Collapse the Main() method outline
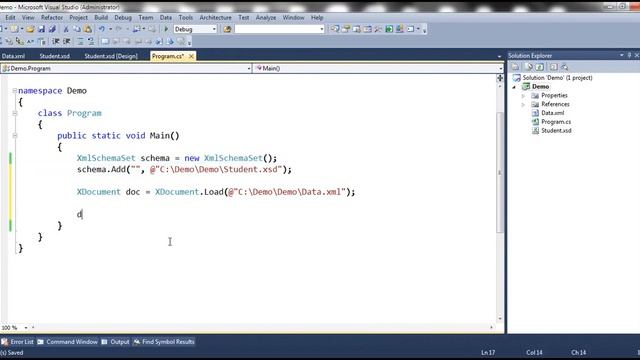 pyautogui.click(x=15, y=136)
